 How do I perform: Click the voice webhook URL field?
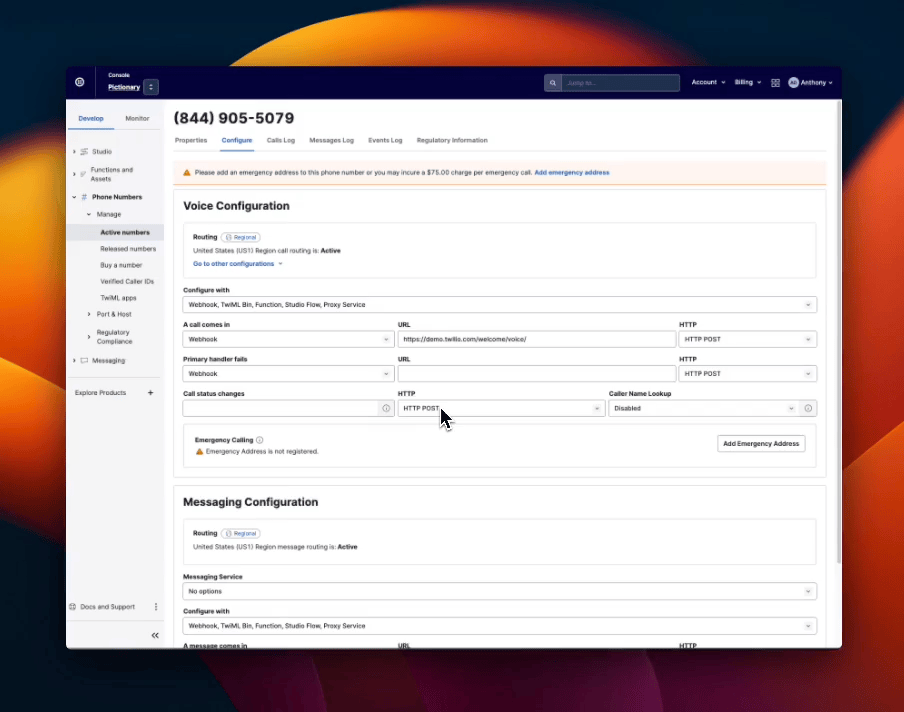pyautogui.click(x=536, y=339)
